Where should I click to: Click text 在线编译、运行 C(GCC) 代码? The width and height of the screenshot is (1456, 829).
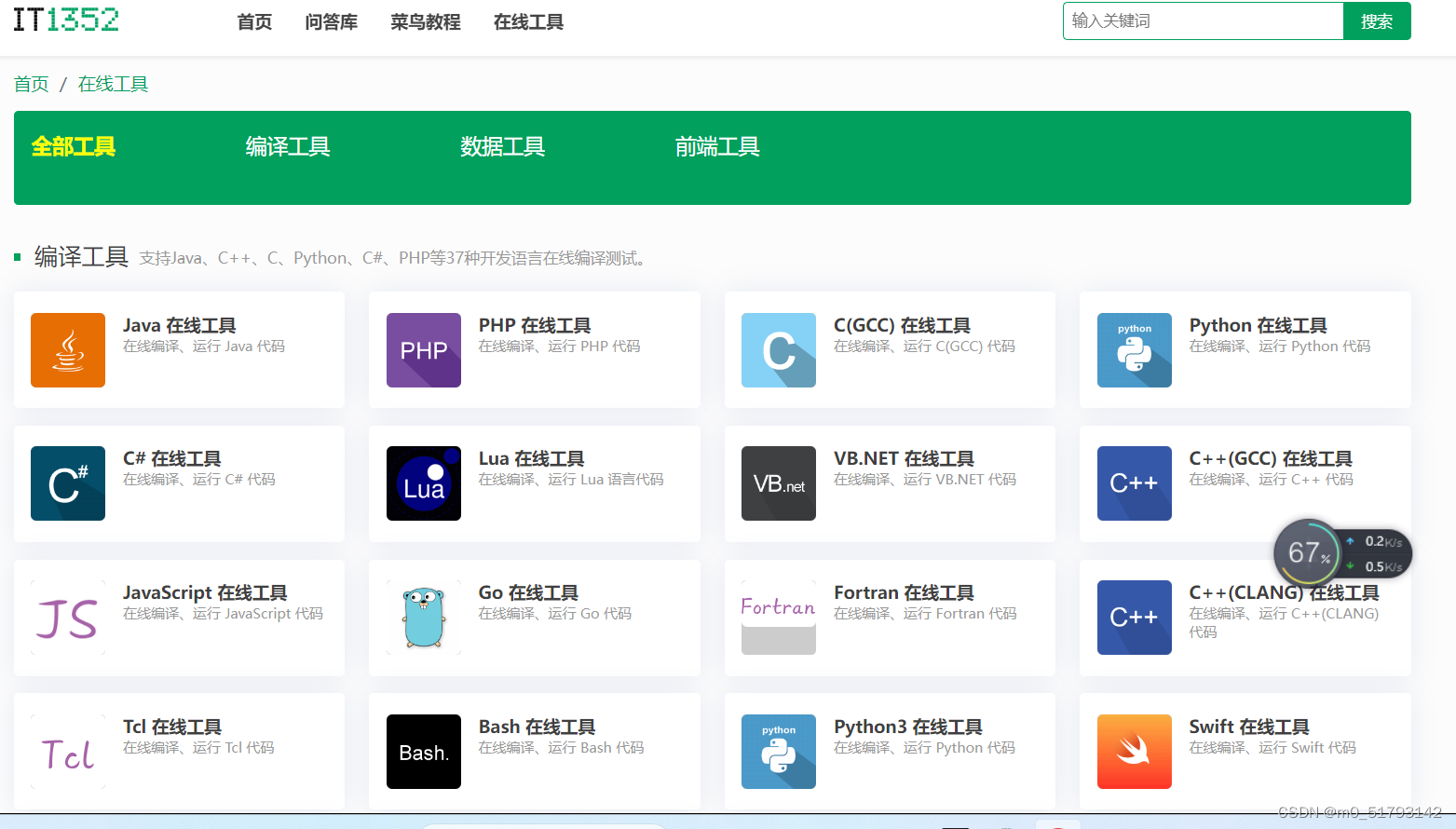(924, 347)
